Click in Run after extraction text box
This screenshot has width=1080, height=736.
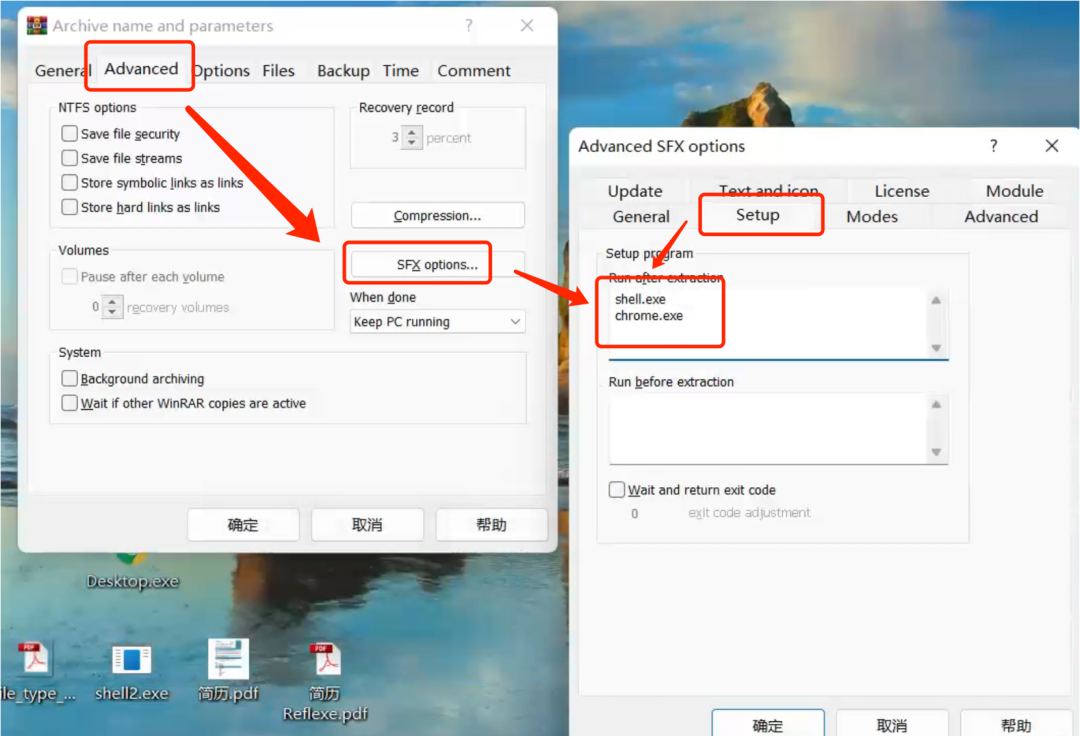pyautogui.click(x=778, y=323)
